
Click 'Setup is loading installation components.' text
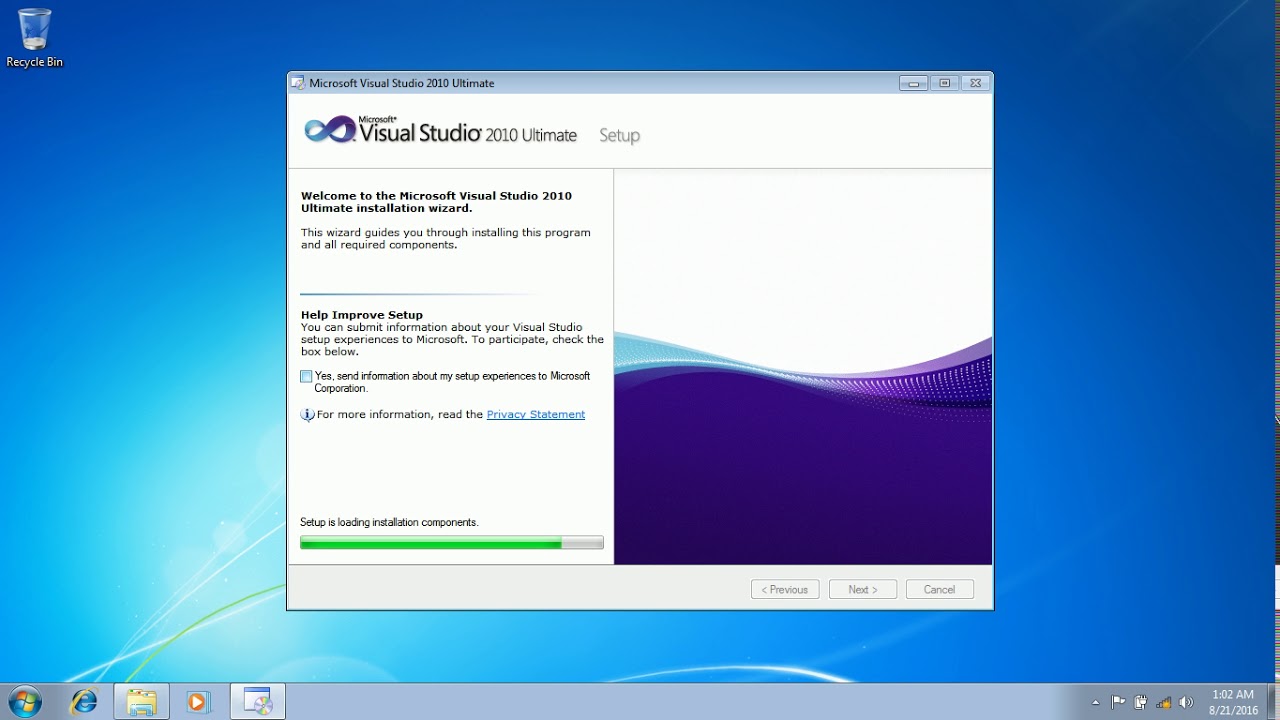(x=389, y=522)
